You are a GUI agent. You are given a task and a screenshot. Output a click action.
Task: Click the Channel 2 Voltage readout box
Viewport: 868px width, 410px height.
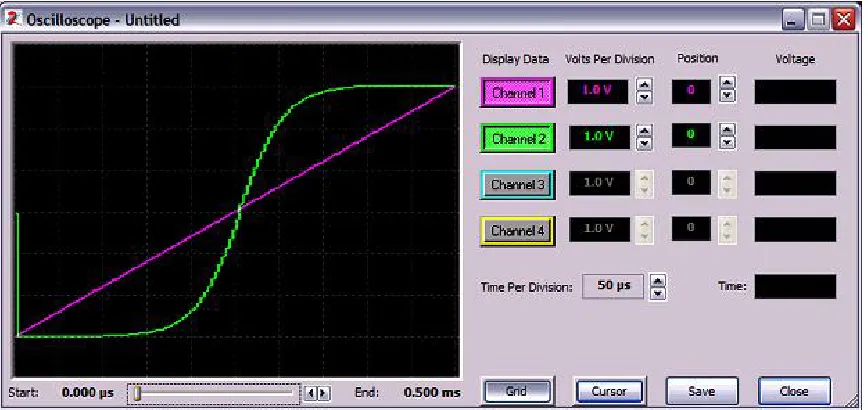795,138
